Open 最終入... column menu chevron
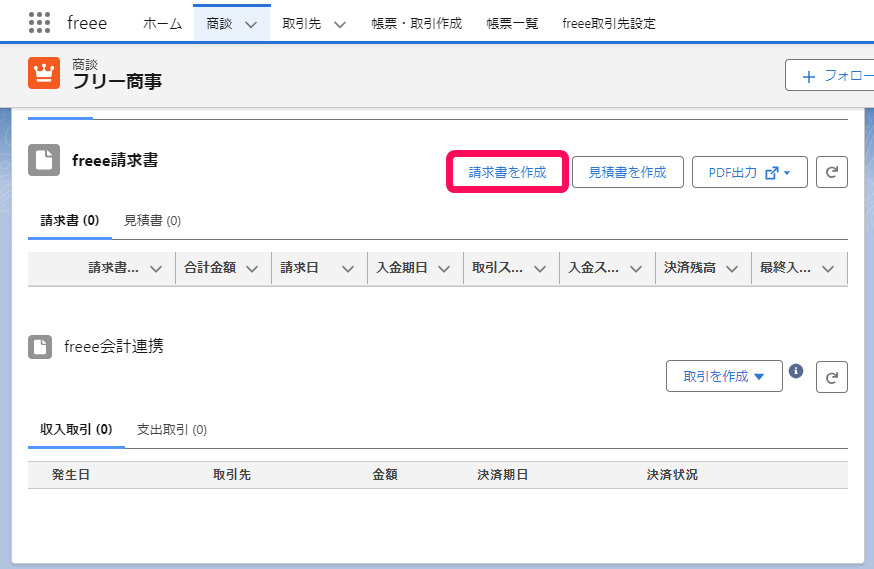 tap(828, 269)
